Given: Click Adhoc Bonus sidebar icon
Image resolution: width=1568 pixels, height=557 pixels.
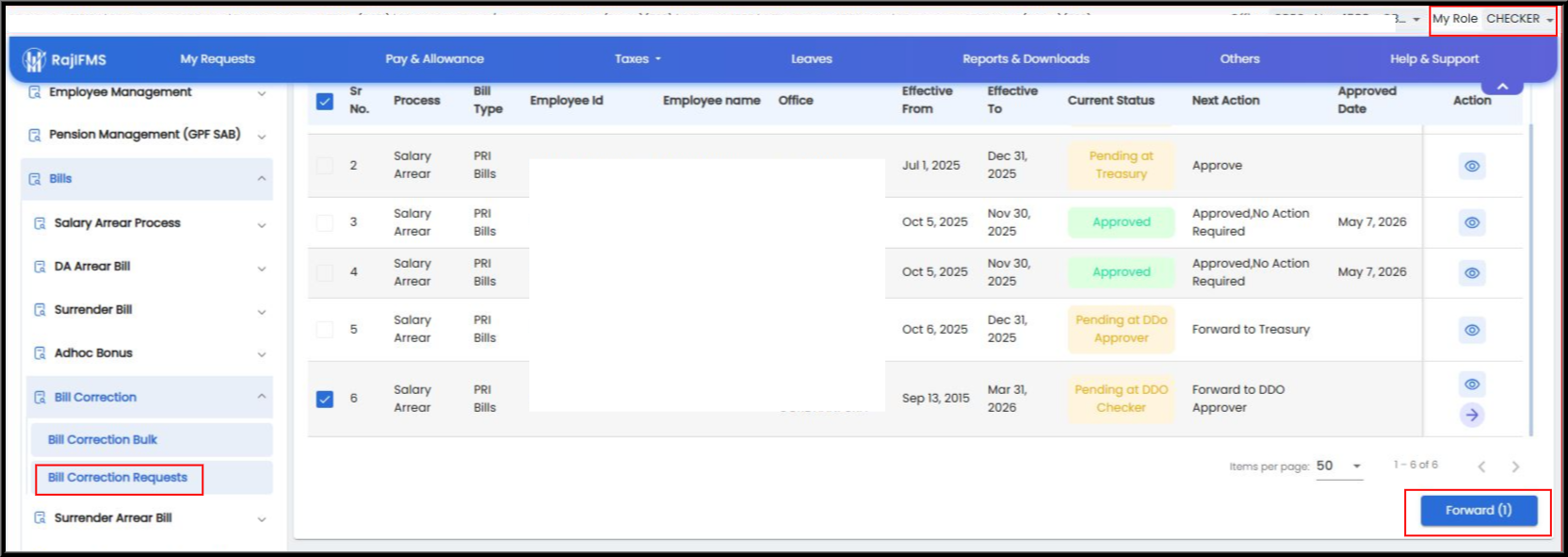Looking at the screenshot, I should tap(40, 353).
